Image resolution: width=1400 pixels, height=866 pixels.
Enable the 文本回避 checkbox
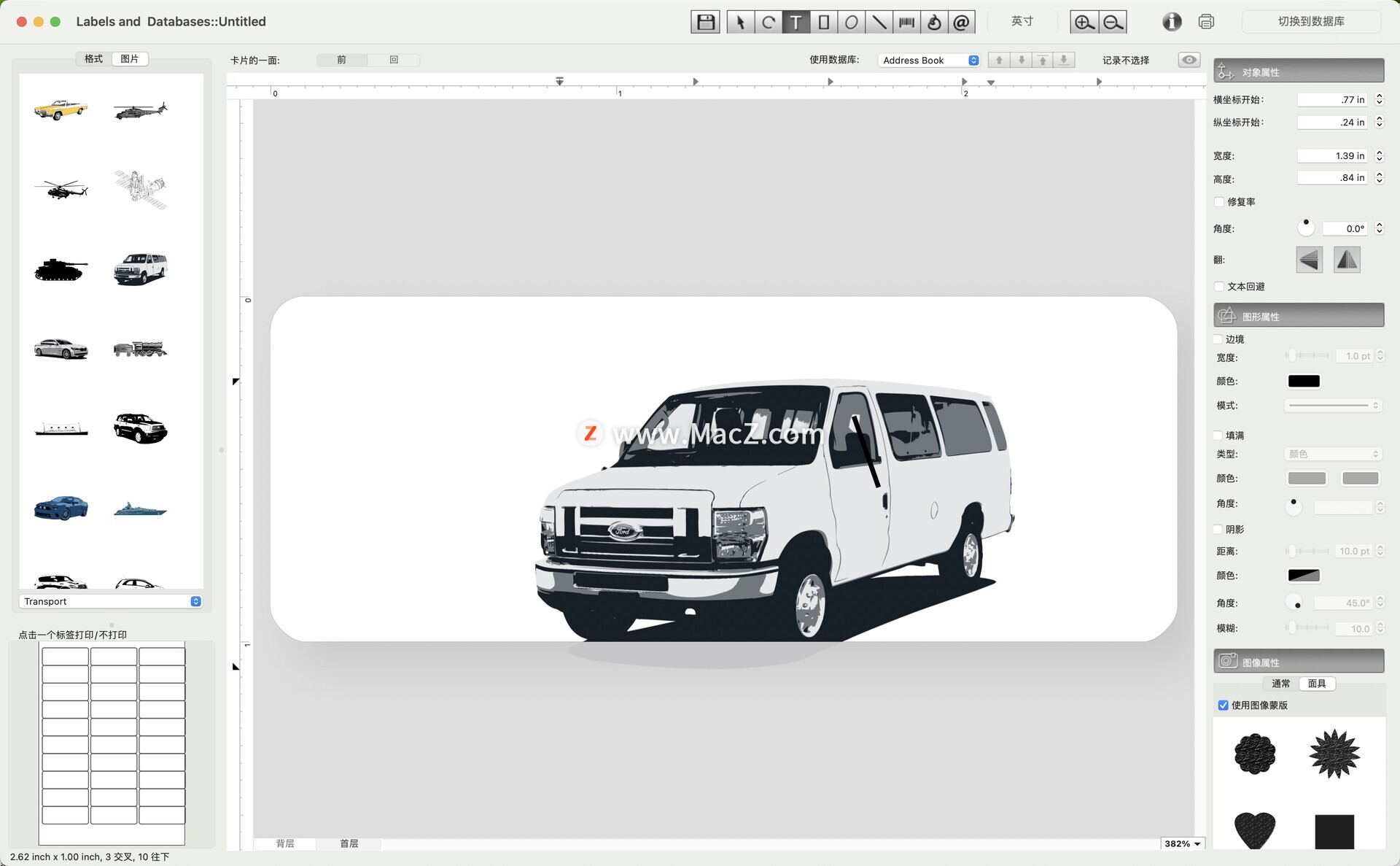(x=1219, y=287)
